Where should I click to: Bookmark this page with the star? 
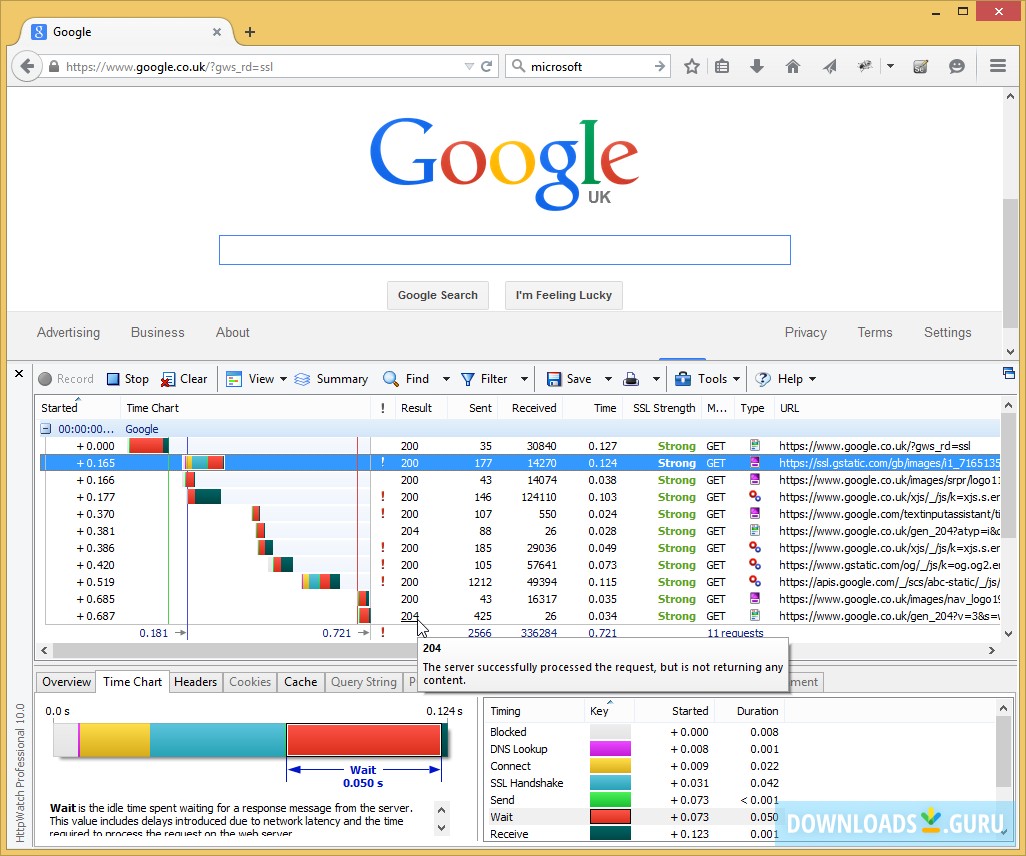click(690, 66)
